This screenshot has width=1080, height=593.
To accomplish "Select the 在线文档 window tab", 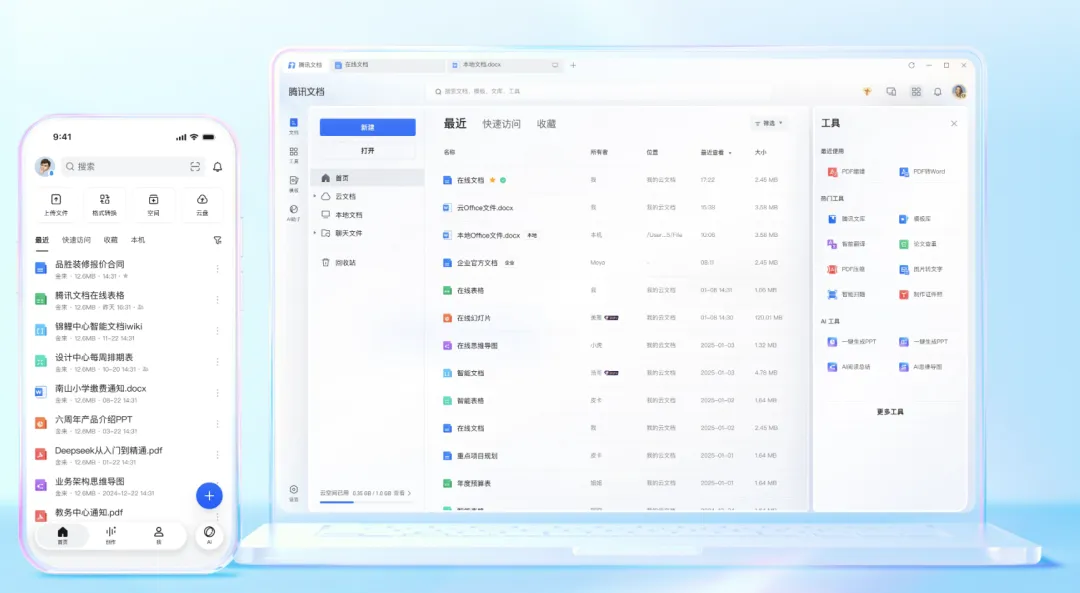I will pyautogui.click(x=388, y=65).
